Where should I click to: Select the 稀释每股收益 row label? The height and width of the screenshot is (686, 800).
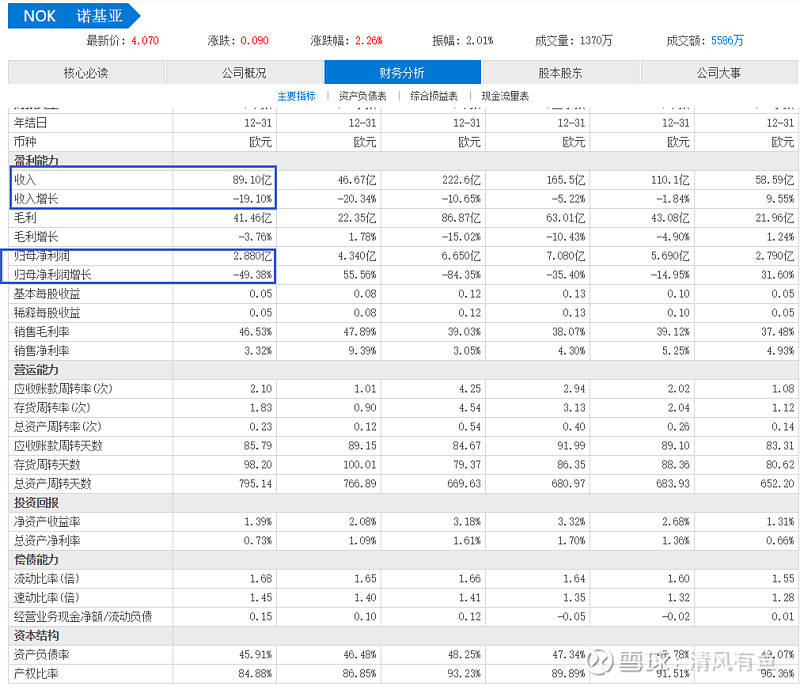[47, 313]
